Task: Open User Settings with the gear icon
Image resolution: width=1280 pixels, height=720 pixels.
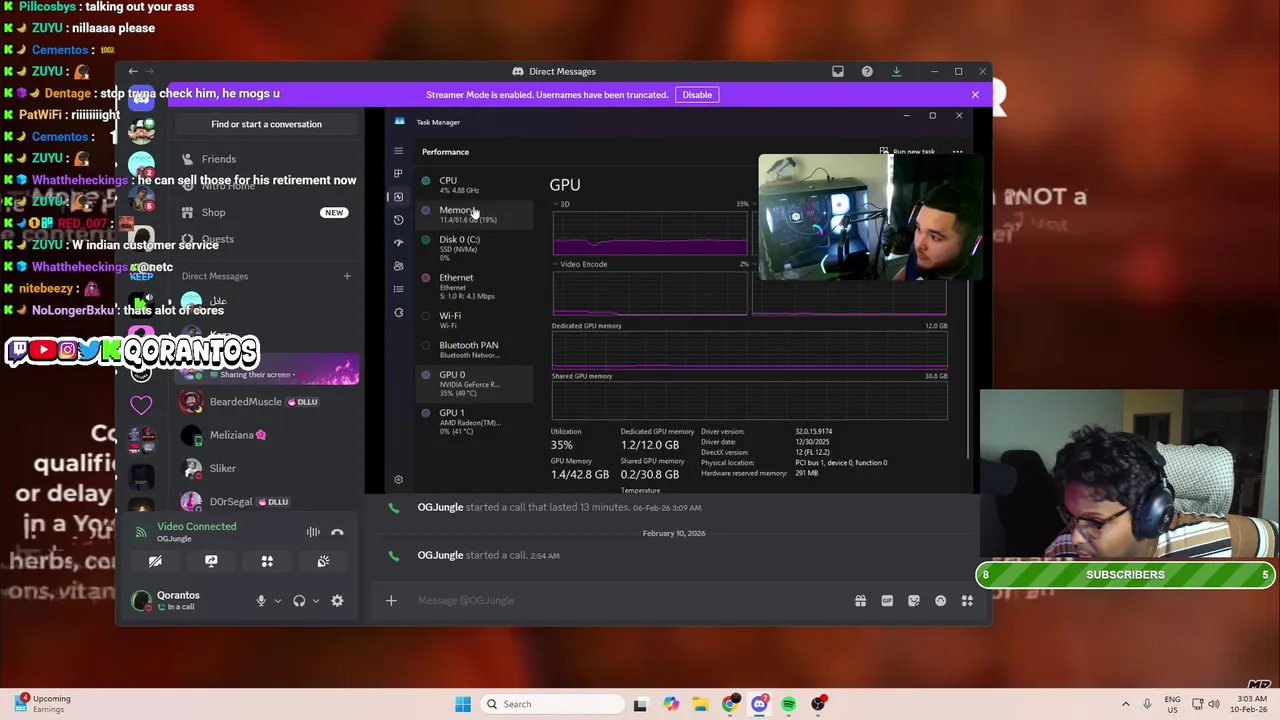Action: (x=337, y=601)
